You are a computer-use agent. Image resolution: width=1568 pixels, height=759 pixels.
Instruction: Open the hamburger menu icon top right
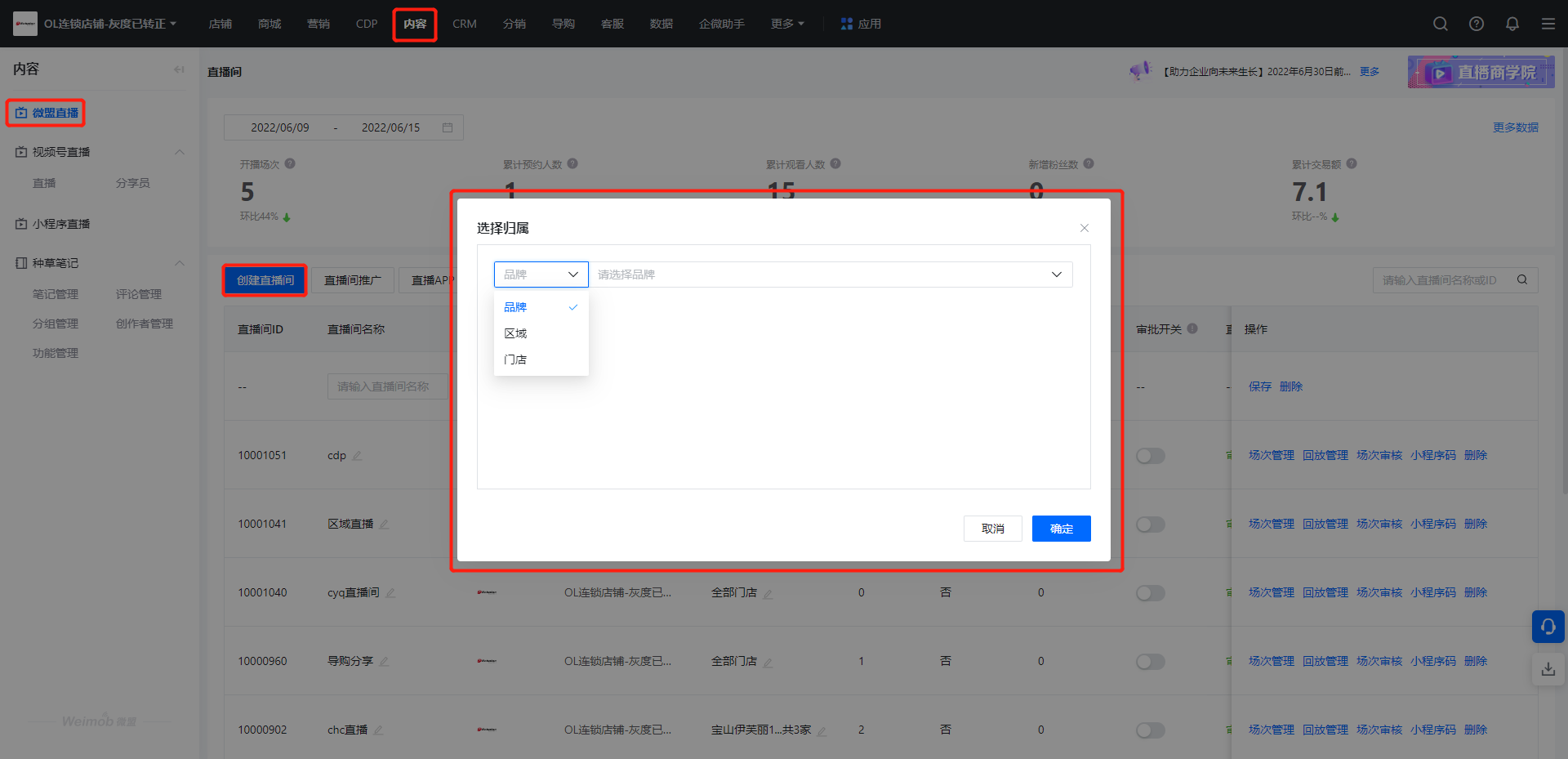click(x=1548, y=24)
